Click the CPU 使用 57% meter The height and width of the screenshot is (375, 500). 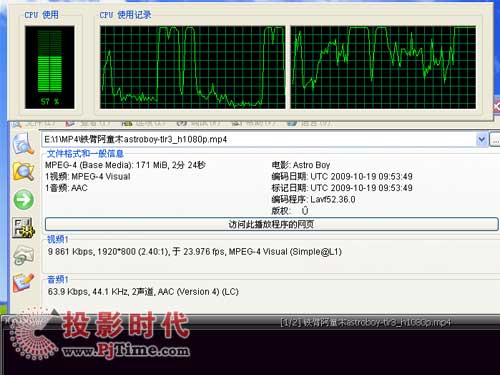50,67
